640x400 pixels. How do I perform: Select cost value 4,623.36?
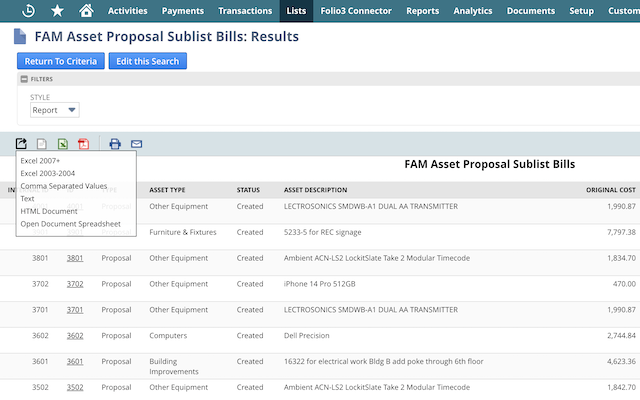[621, 362]
